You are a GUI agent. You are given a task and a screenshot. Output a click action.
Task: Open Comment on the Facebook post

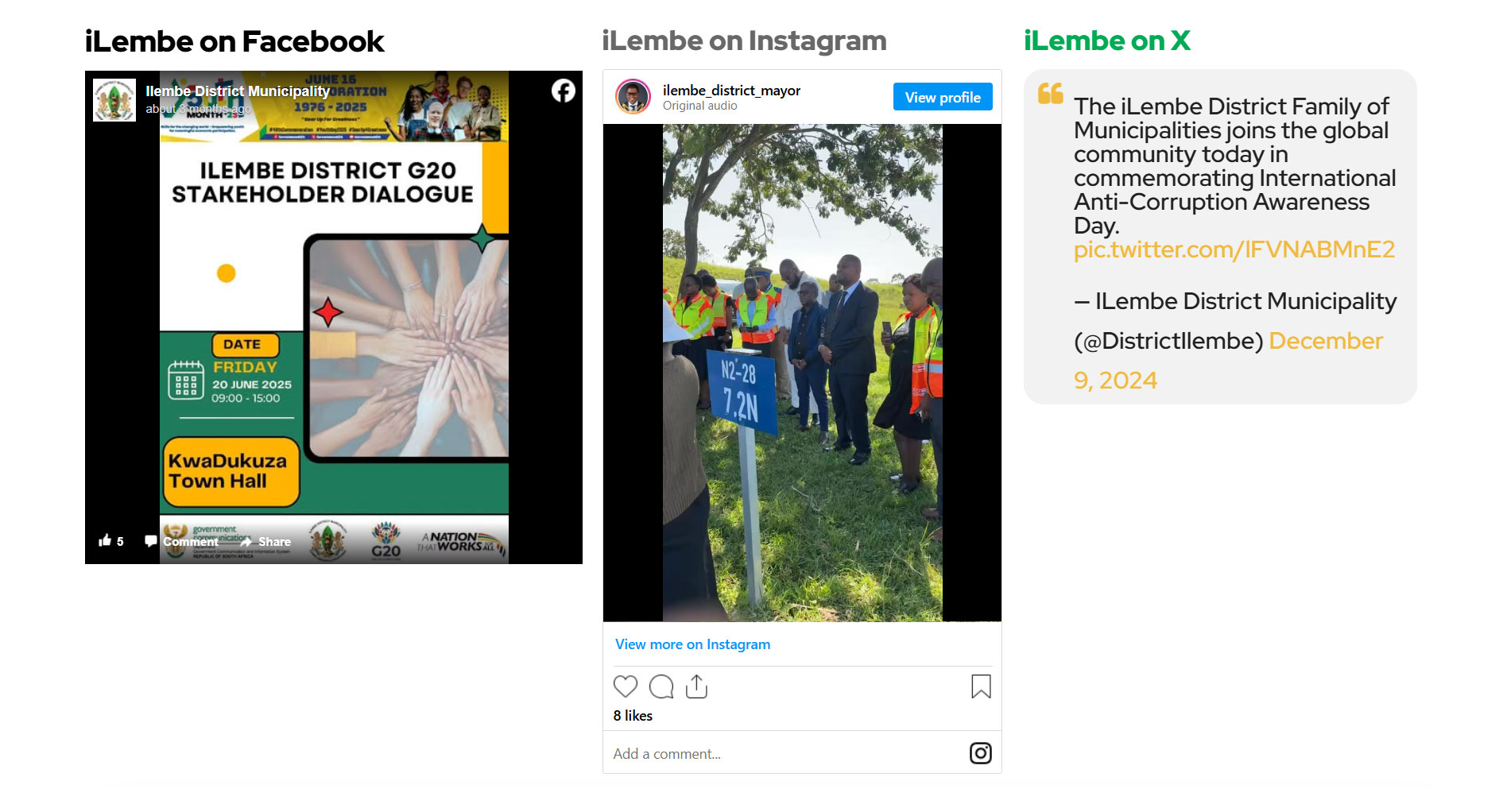(x=182, y=542)
